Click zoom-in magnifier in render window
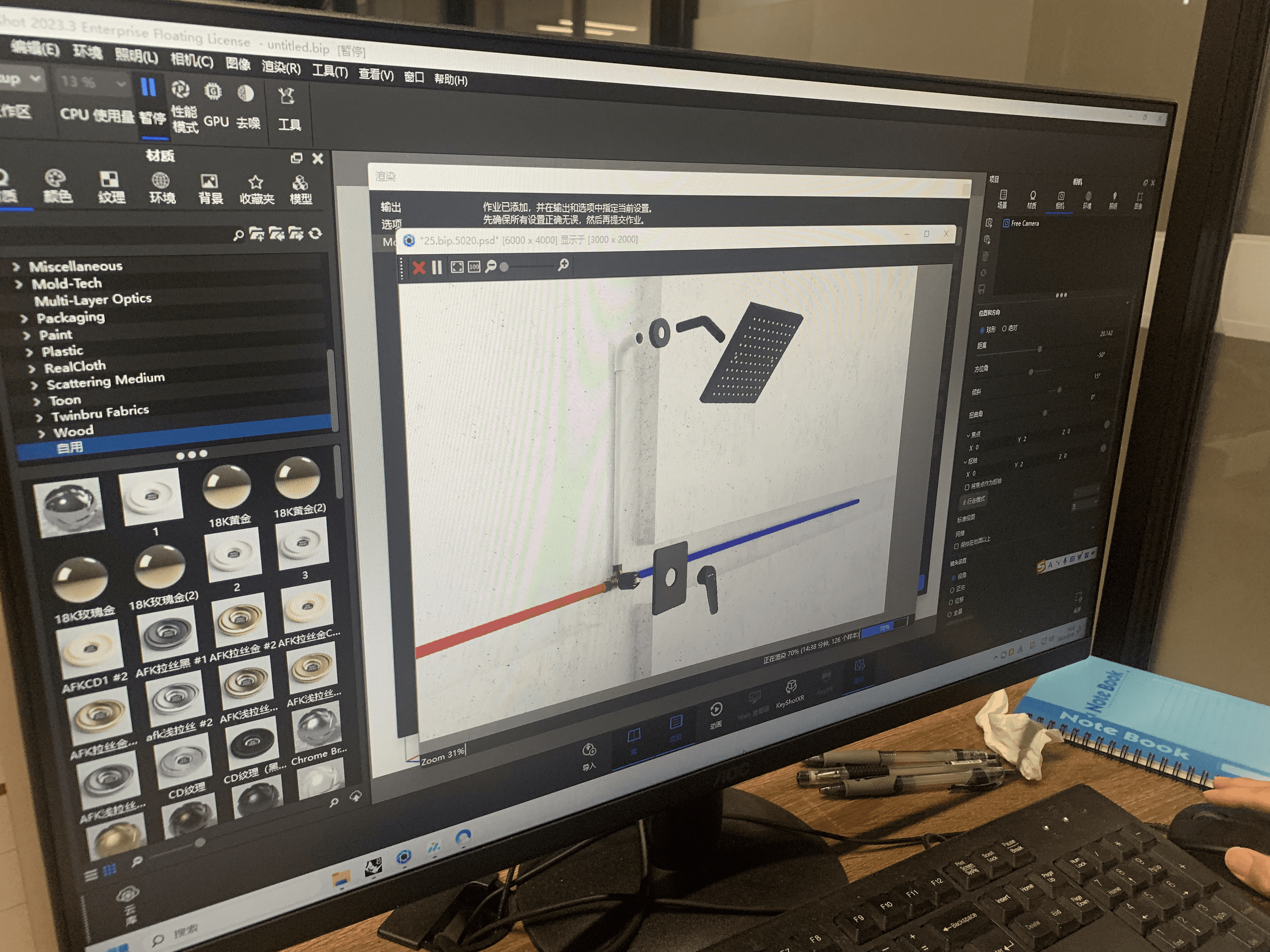The width and height of the screenshot is (1270, 952). pyautogui.click(x=563, y=264)
